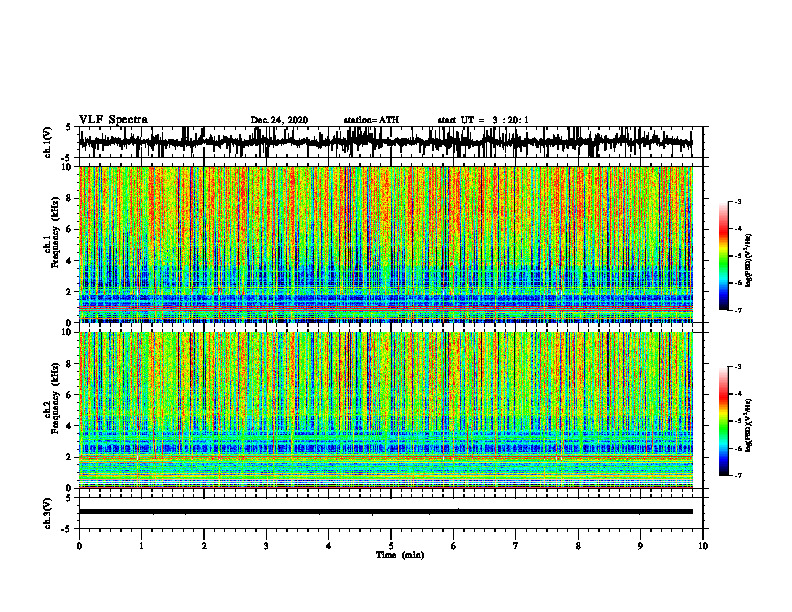Click the "Time (min)" axis label
Image resolution: width=792 pixels, height=612 pixels.
tap(400, 555)
